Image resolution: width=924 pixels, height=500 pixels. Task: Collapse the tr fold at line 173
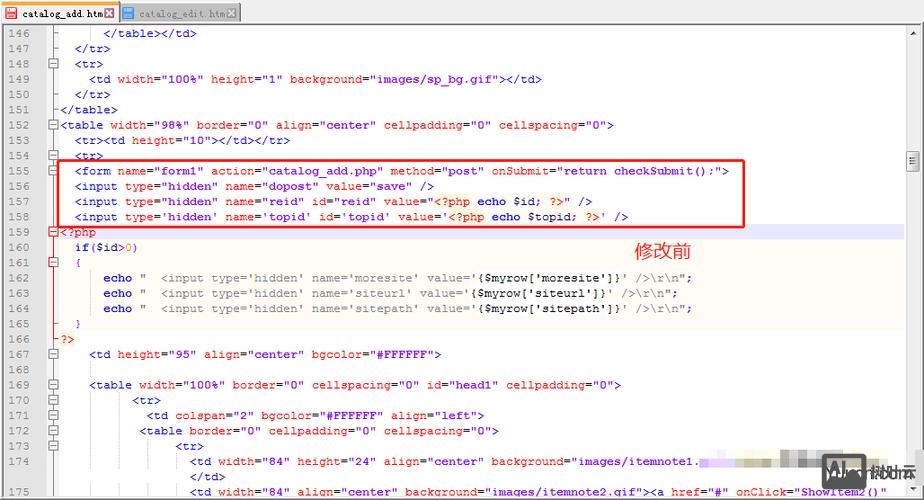pyautogui.click(x=54, y=446)
